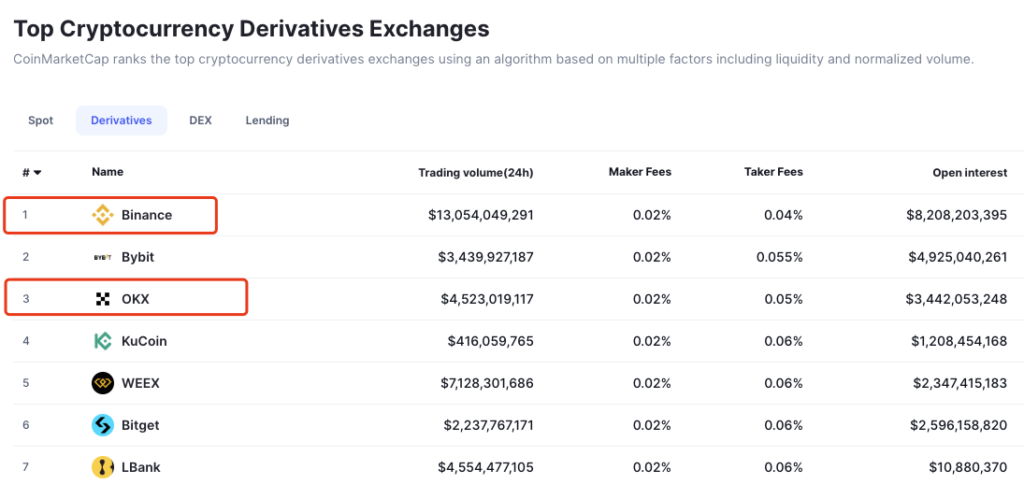Image resolution: width=1024 pixels, height=484 pixels.
Task: Click WEEX open interest $2,347,415,183
Action: click(960, 383)
